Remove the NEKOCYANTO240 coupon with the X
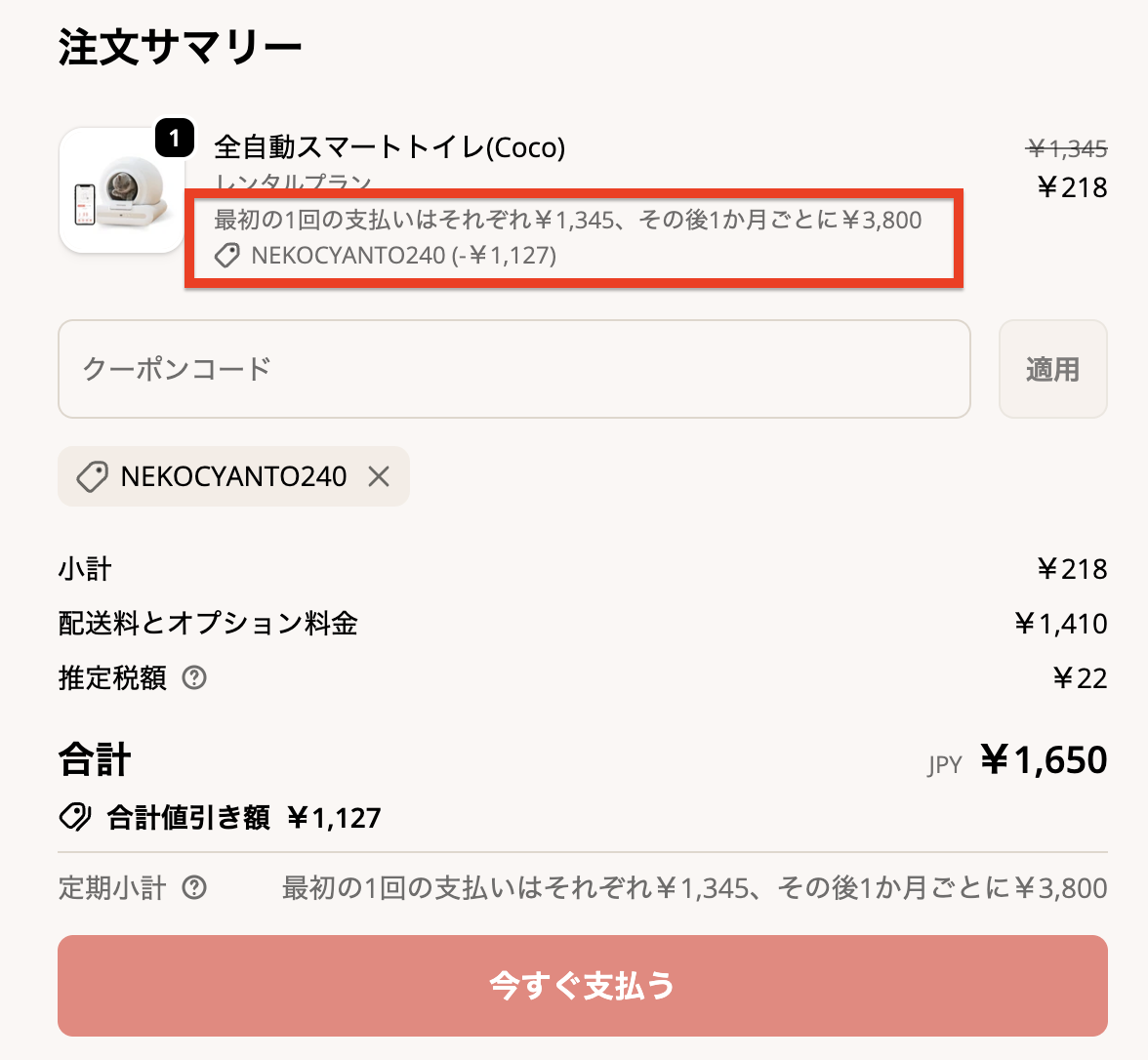 pos(379,476)
